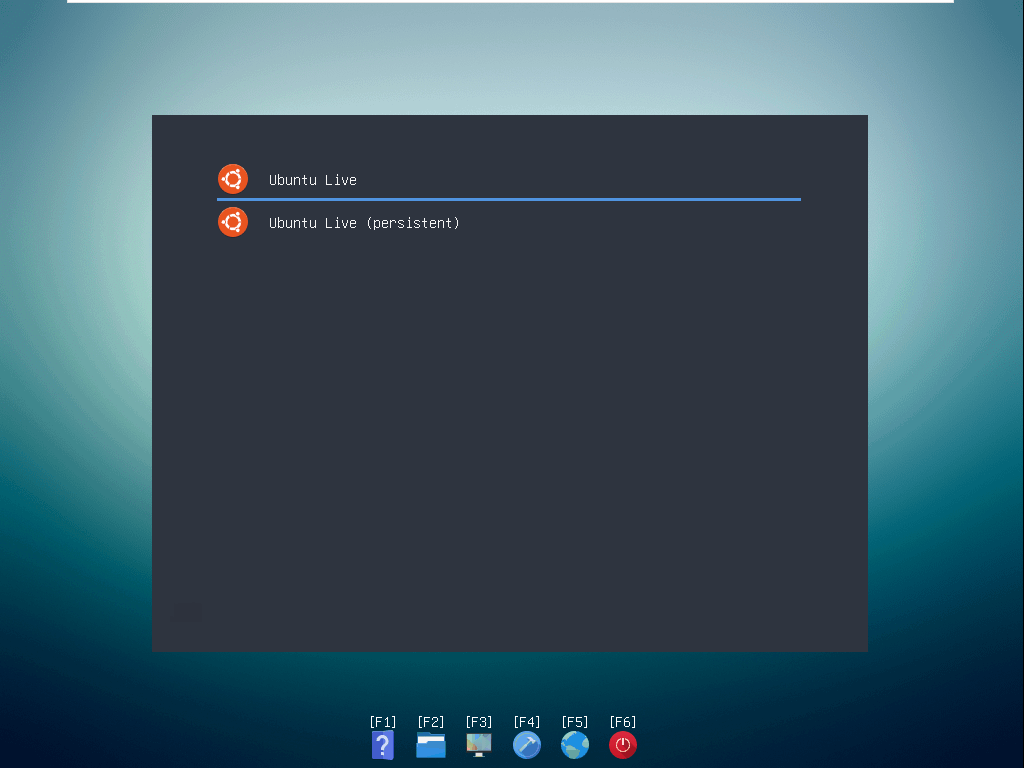The height and width of the screenshot is (768, 1024).
Task: Click the Ubuntu logo beside Ubuntu Live
Action: [x=233, y=179]
